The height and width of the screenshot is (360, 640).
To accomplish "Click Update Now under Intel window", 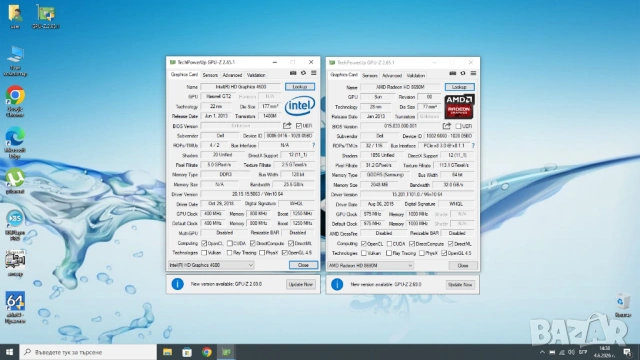I will (x=301, y=284).
